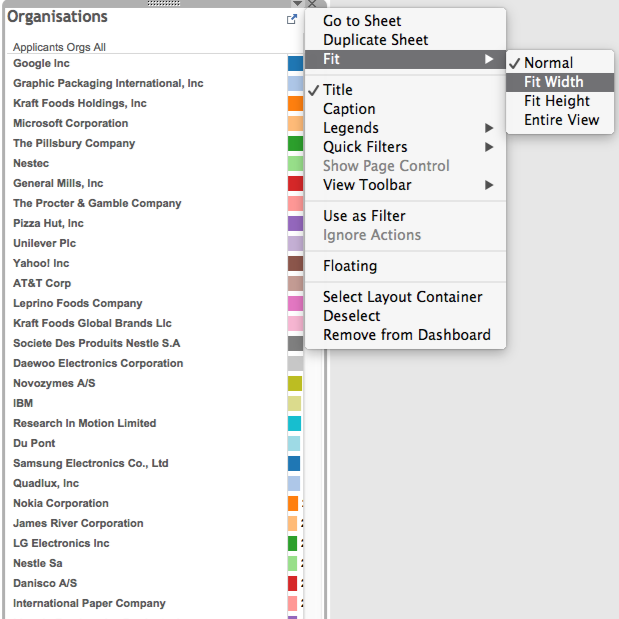
Task: Select Kraft Foods Global Brands Llc row
Action: tap(92, 323)
